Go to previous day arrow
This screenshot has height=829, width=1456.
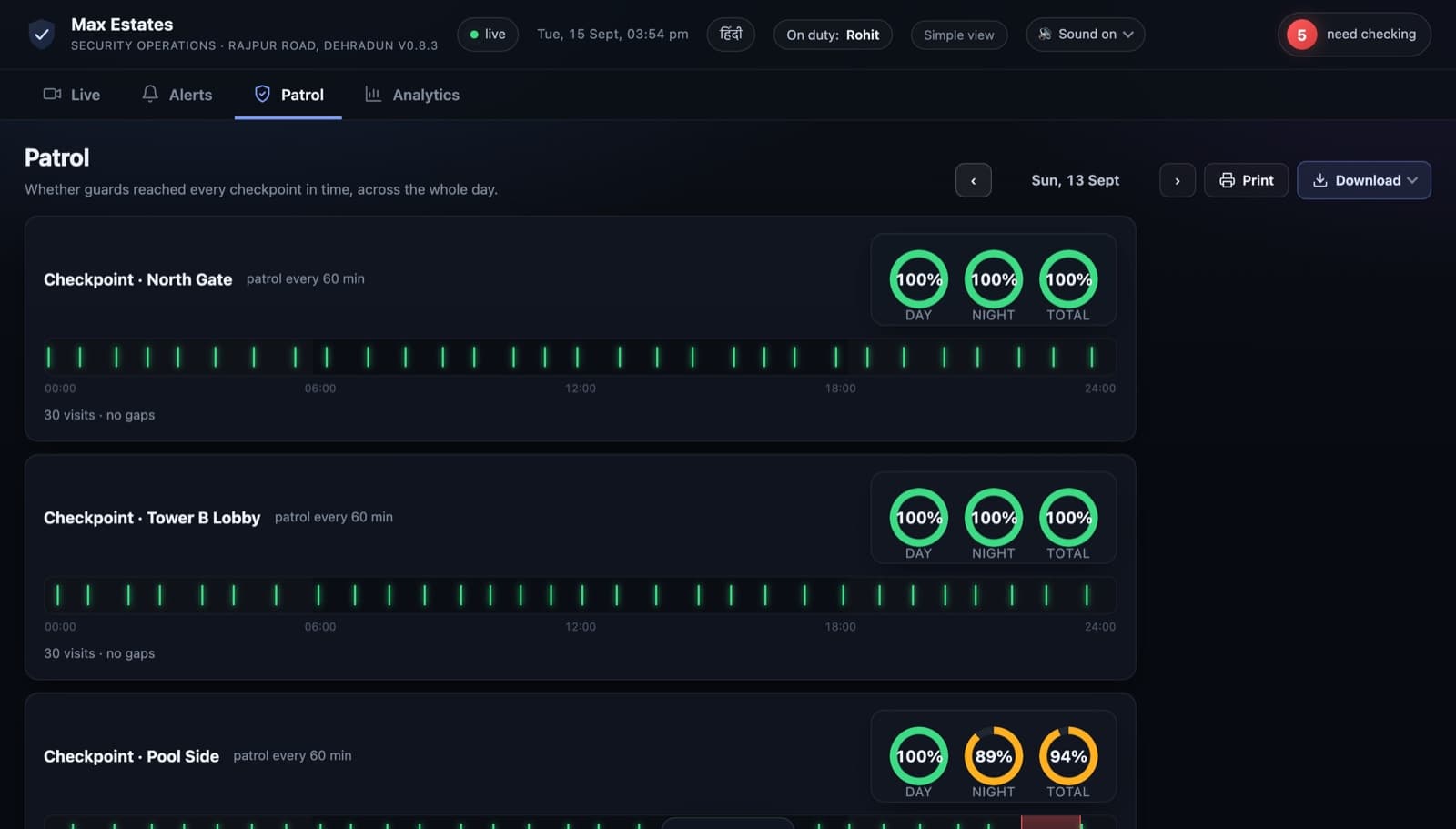[974, 180]
